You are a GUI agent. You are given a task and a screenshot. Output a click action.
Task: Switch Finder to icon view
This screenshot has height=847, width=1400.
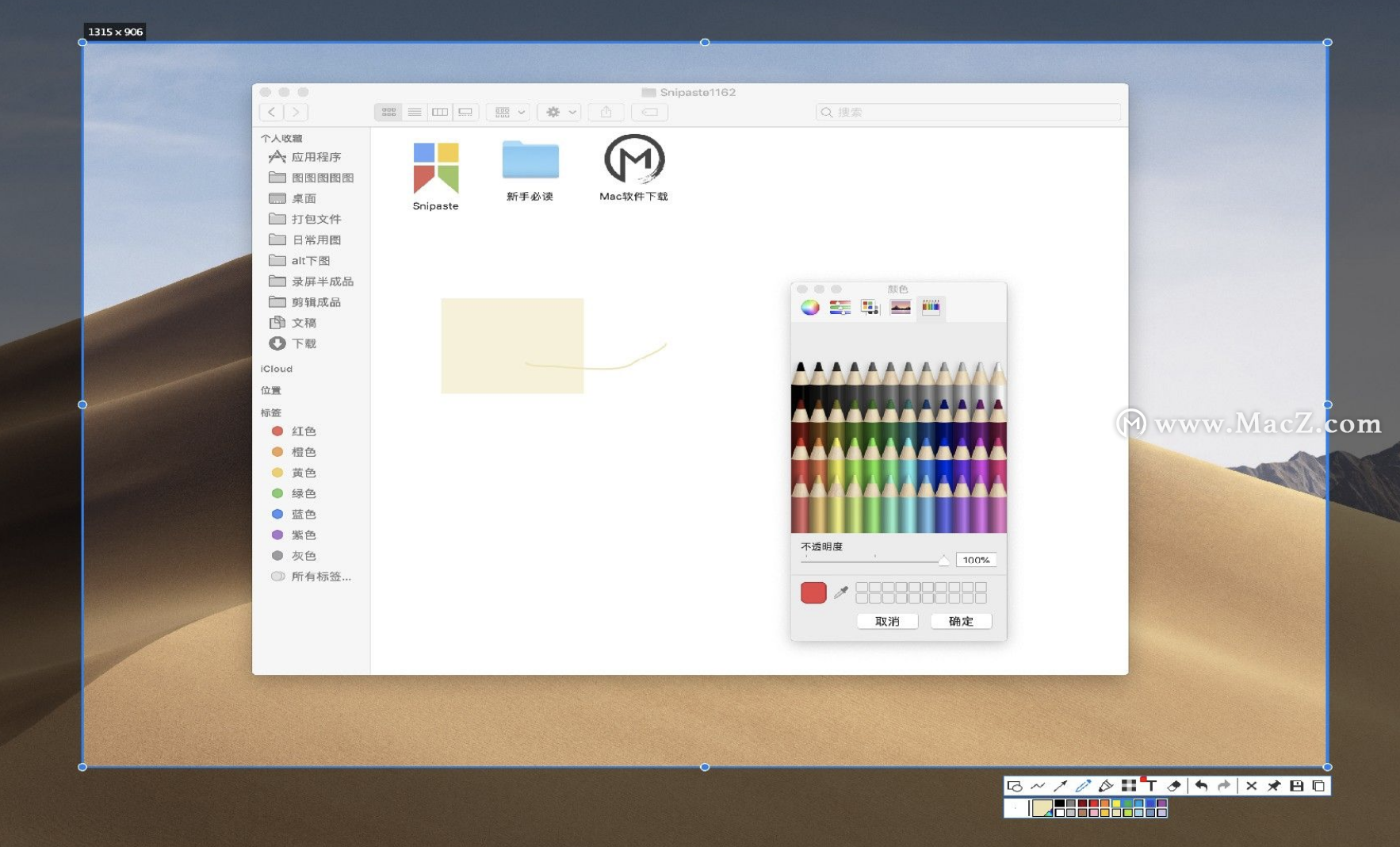(x=388, y=112)
